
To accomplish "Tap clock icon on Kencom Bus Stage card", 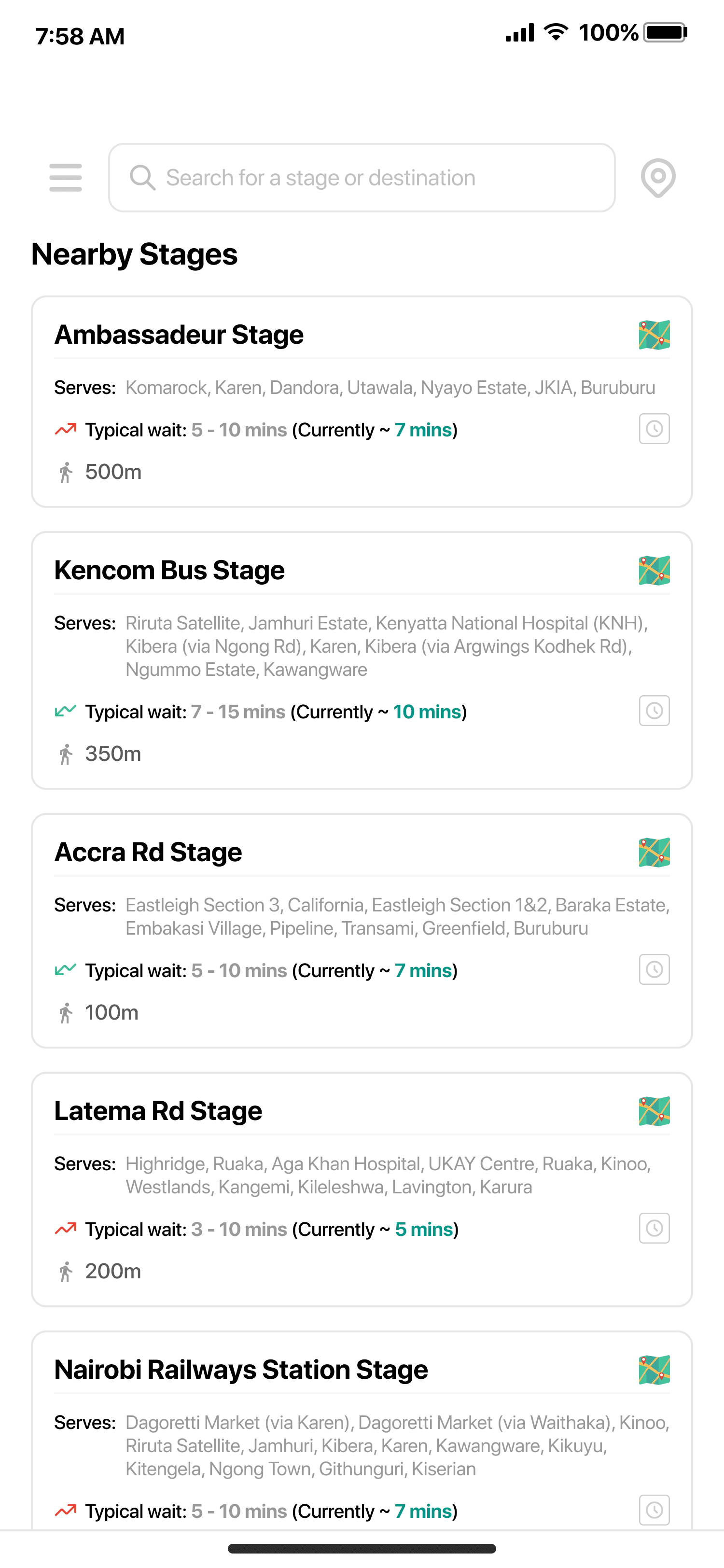I will coord(654,711).
